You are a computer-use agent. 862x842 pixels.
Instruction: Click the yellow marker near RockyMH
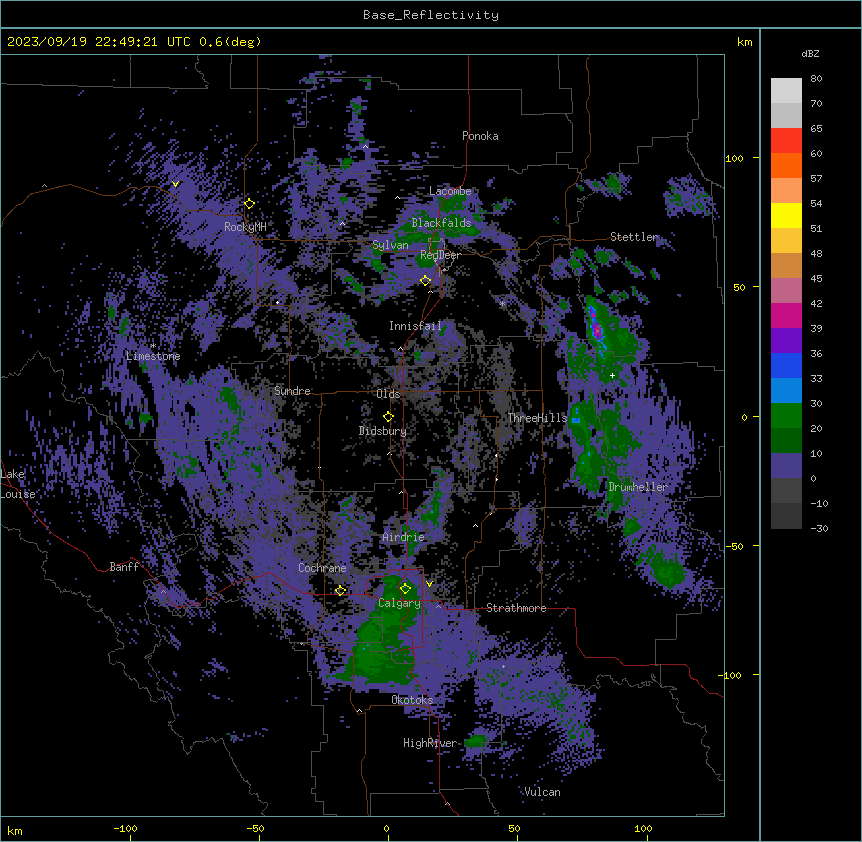coord(249,204)
